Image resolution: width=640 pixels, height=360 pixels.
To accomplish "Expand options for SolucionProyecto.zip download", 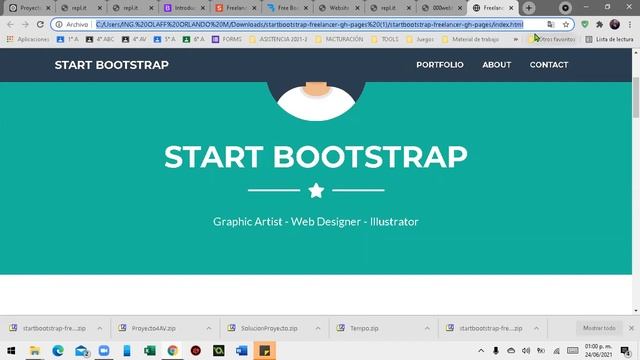I will (x=318, y=328).
